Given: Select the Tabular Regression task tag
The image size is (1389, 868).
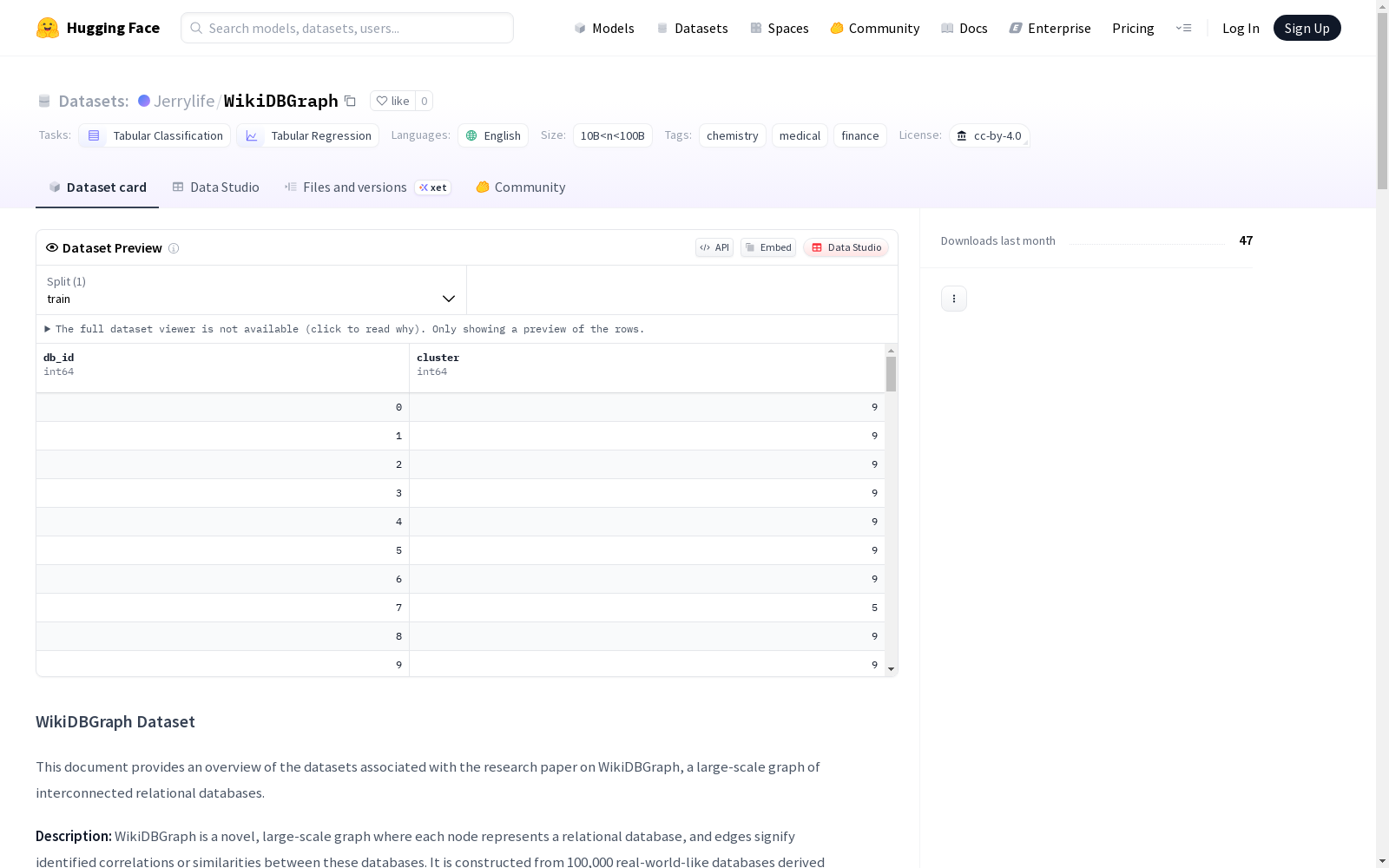Looking at the screenshot, I should tap(308, 135).
